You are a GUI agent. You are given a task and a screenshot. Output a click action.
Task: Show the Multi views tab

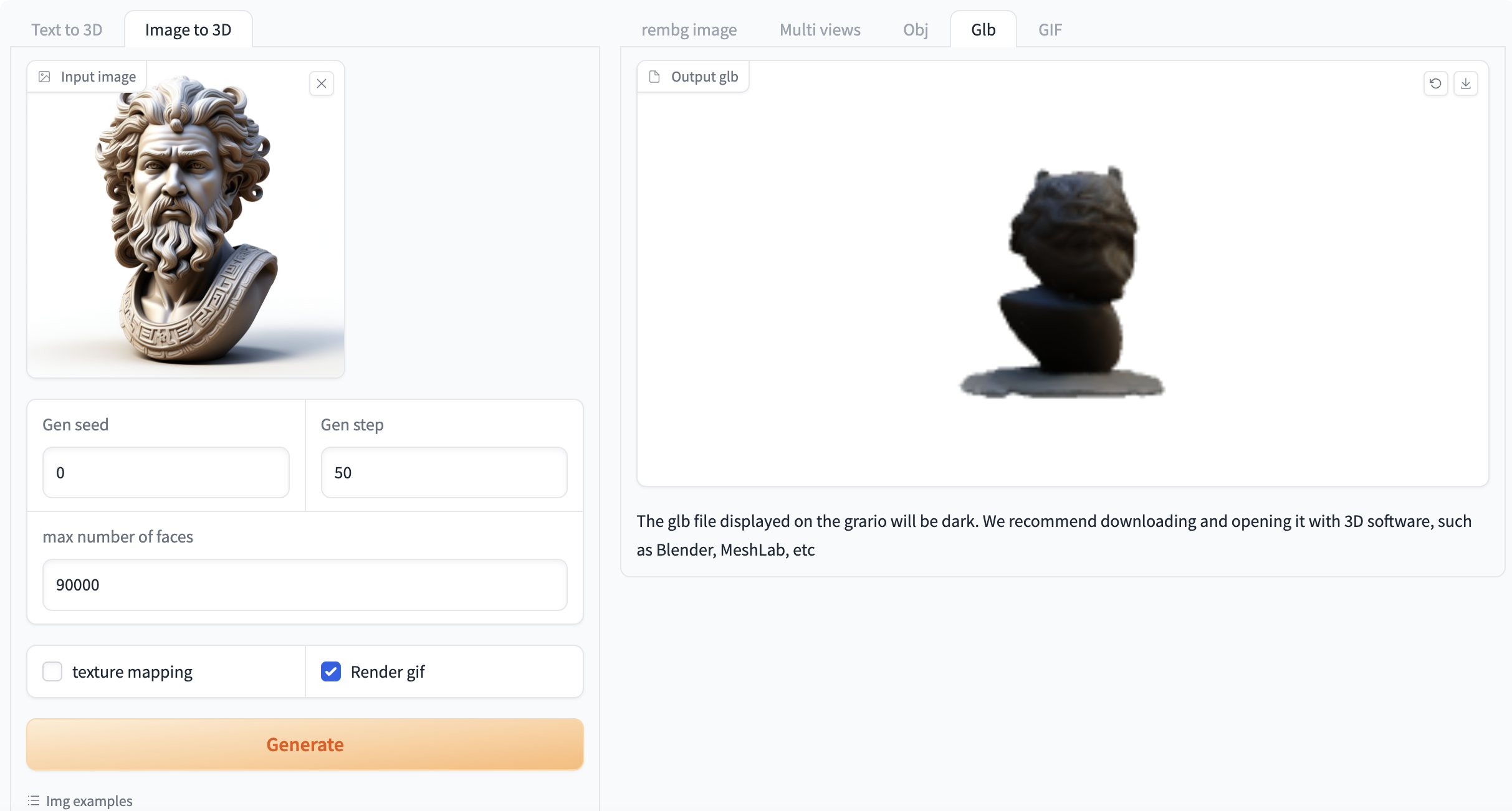click(x=820, y=30)
